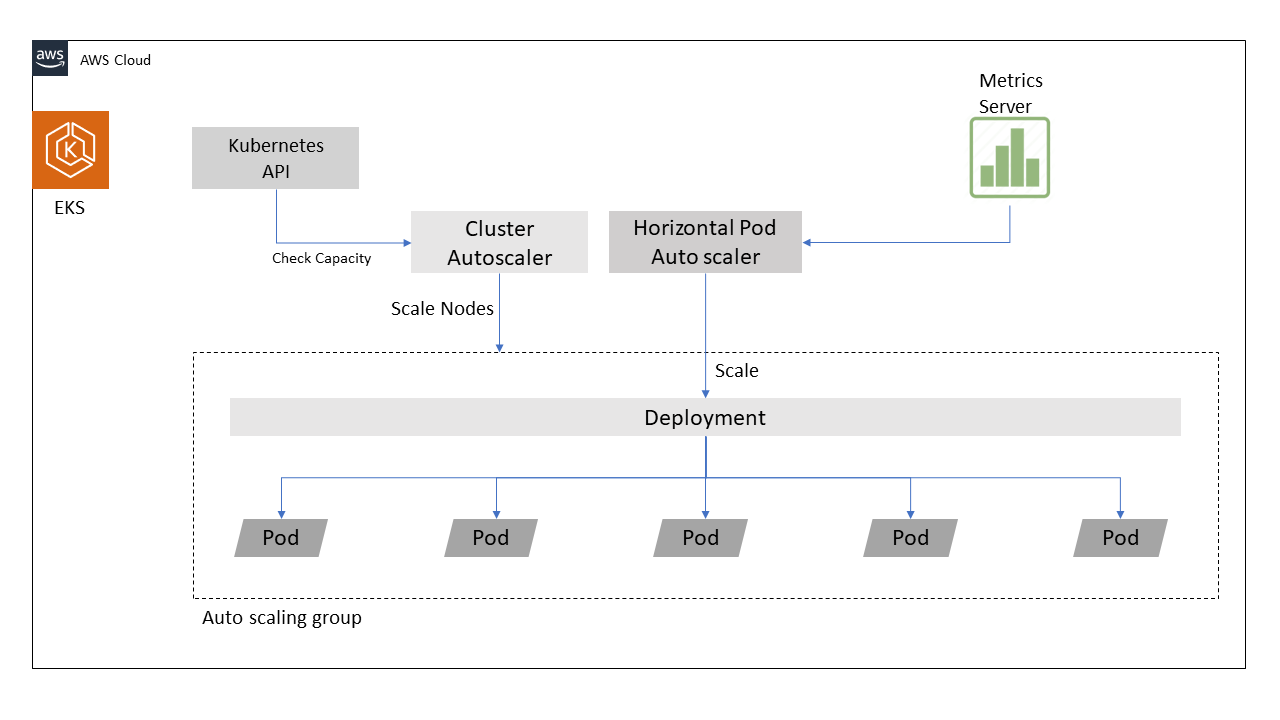Screen dimensions: 1280x720
Task: Toggle the Horizontal Pod Auto scaler box
Action: click(705, 241)
